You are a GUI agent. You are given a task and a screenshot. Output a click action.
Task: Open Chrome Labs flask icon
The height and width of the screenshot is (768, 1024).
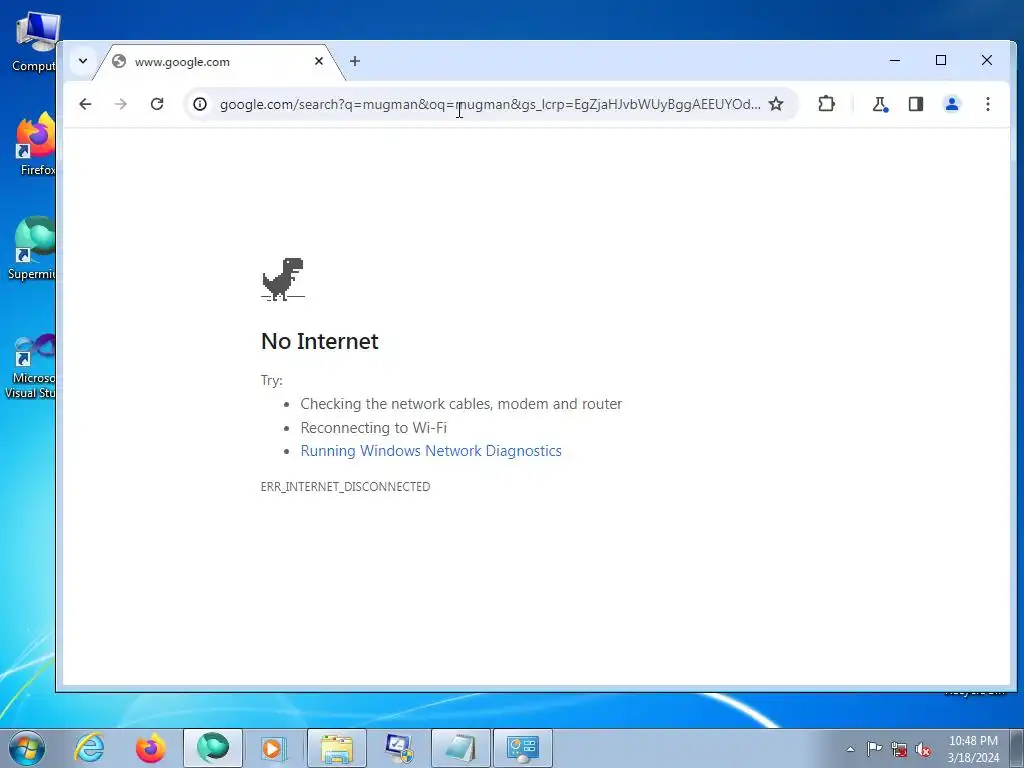(880, 104)
